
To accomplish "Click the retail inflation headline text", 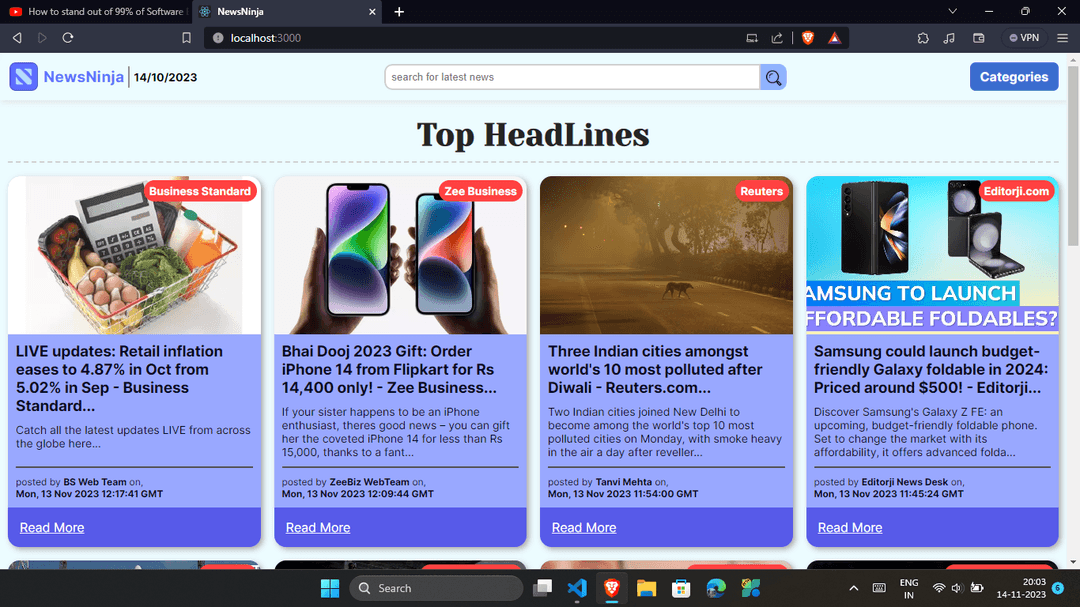I will click(x=119, y=378).
